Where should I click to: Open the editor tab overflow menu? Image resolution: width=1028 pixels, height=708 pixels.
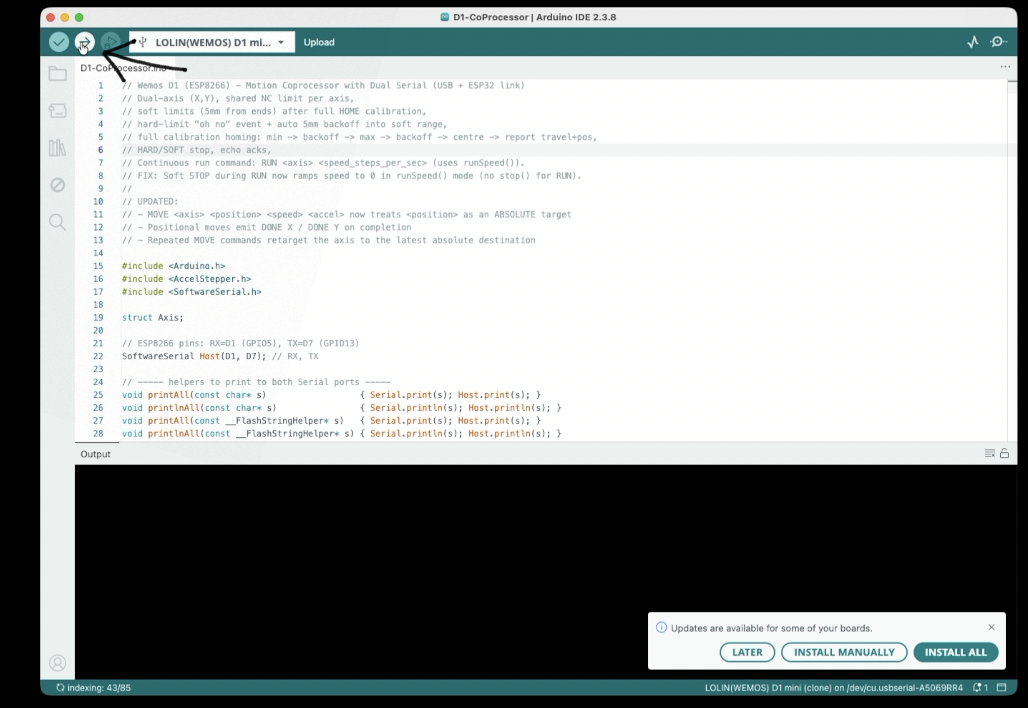tap(1005, 67)
